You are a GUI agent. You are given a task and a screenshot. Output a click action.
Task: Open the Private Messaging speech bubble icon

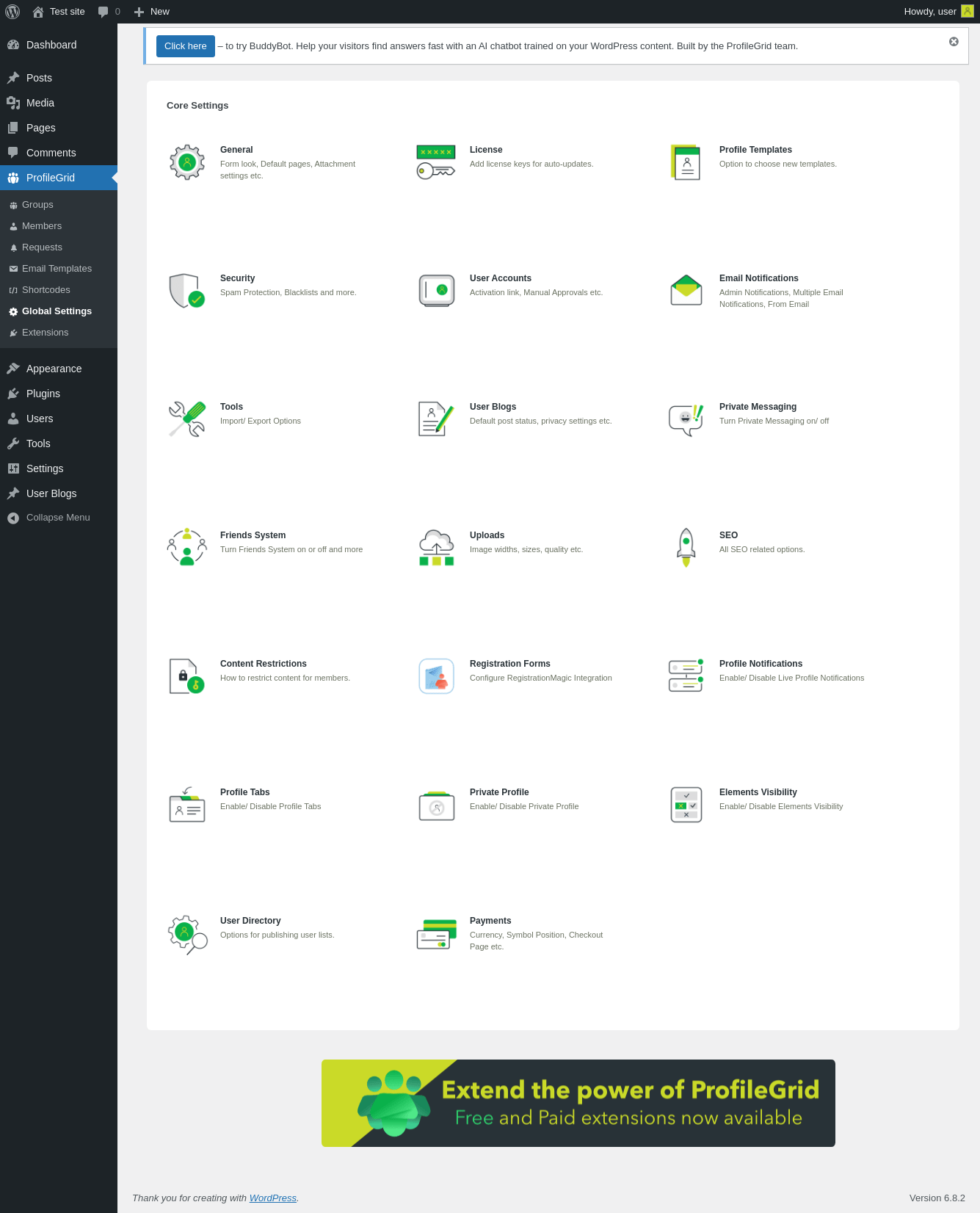click(x=686, y=419)
